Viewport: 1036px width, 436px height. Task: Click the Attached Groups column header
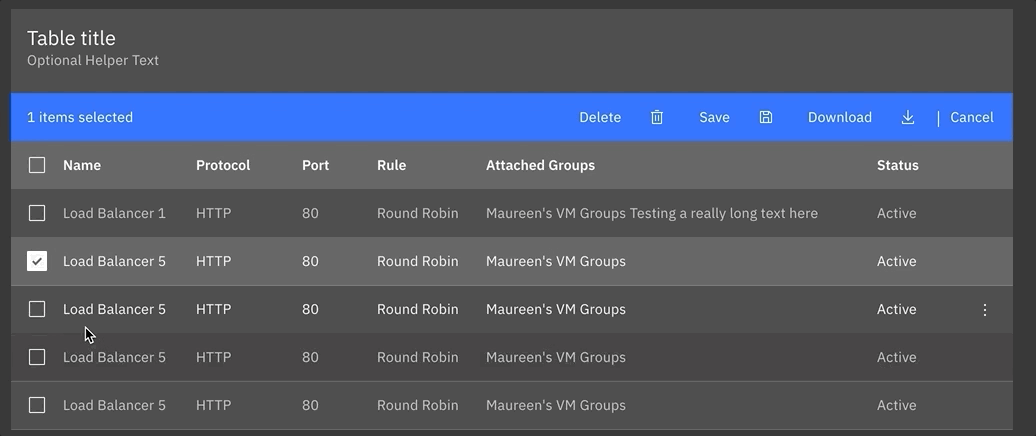(540, 165)
